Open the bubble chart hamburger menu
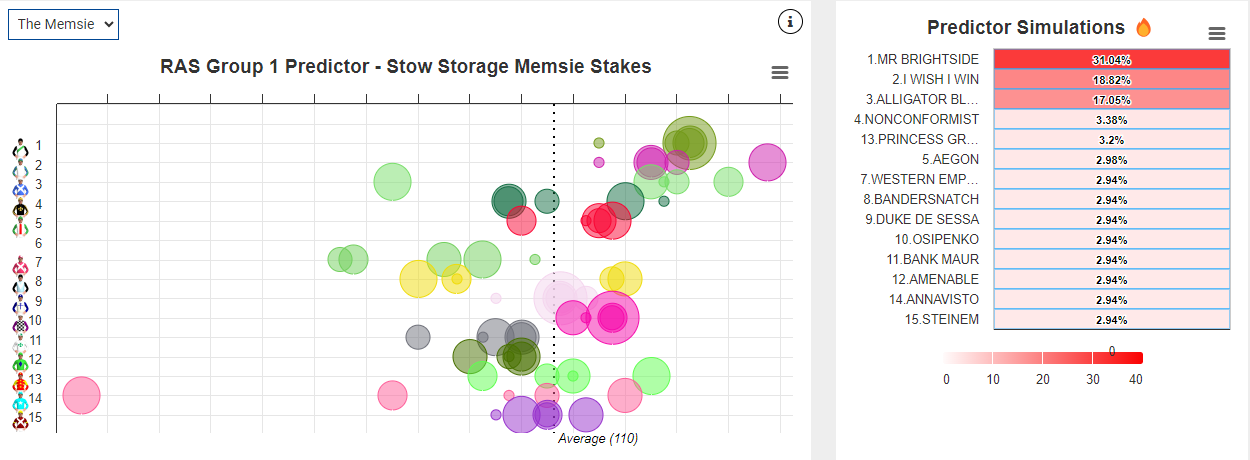Viewport: 1250px width, 460px height. (x=780, y=72)
